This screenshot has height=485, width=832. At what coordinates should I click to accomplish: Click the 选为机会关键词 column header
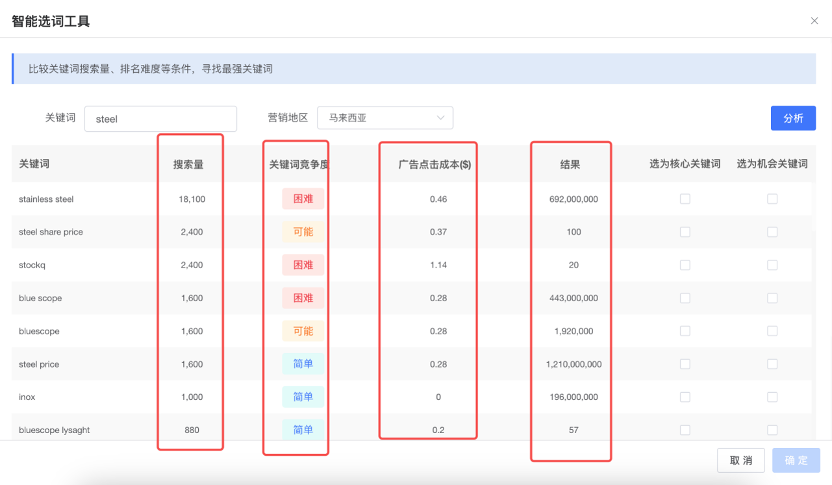(x=772, y=164)
